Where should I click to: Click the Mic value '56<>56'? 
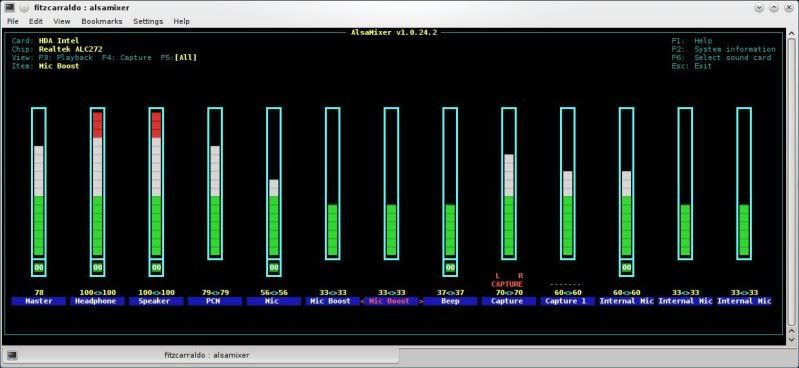pos(274,293)
